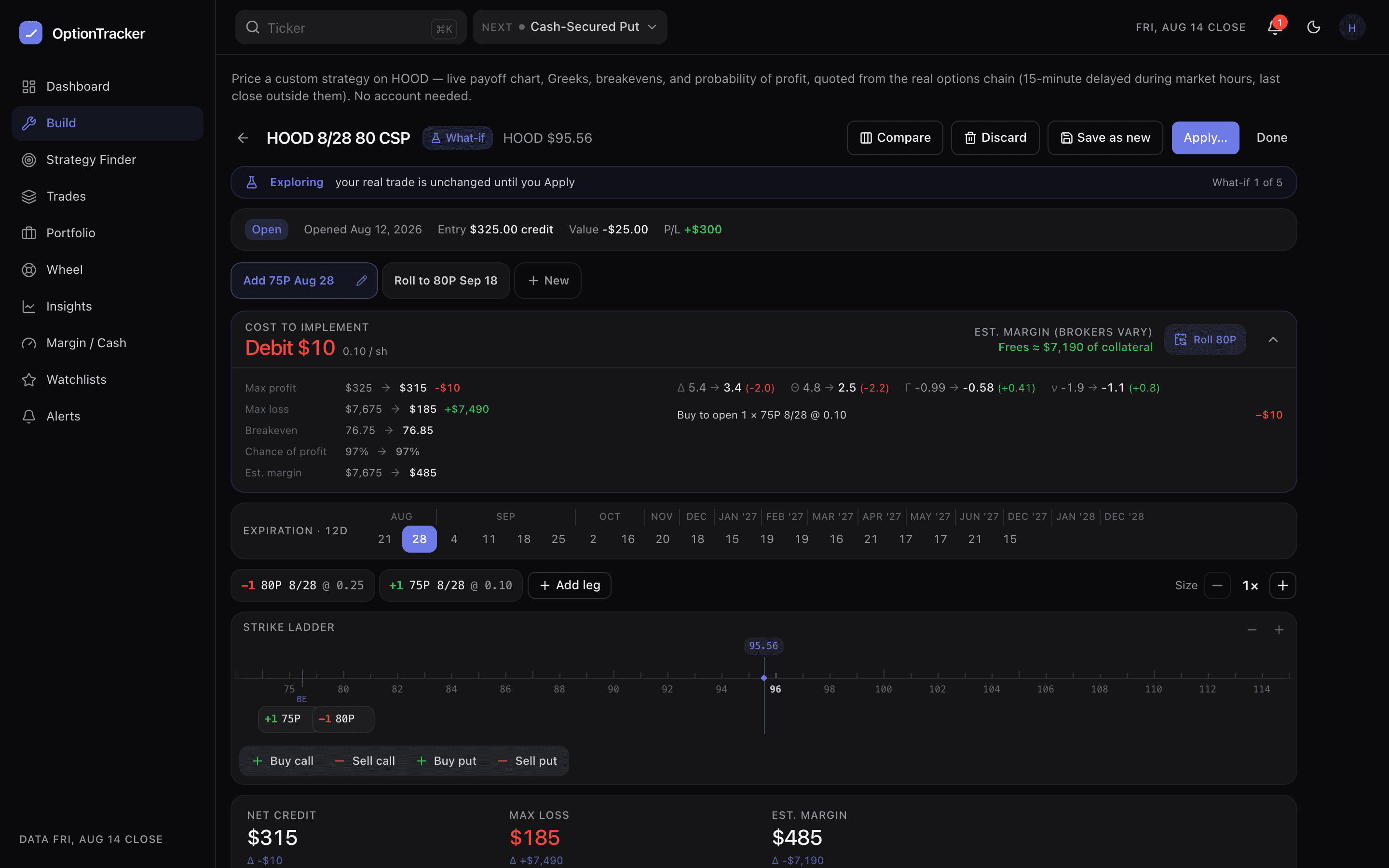Click the Sell put button
The width and height of the screenshot is (1389, 868).
[x=527, y=760]
